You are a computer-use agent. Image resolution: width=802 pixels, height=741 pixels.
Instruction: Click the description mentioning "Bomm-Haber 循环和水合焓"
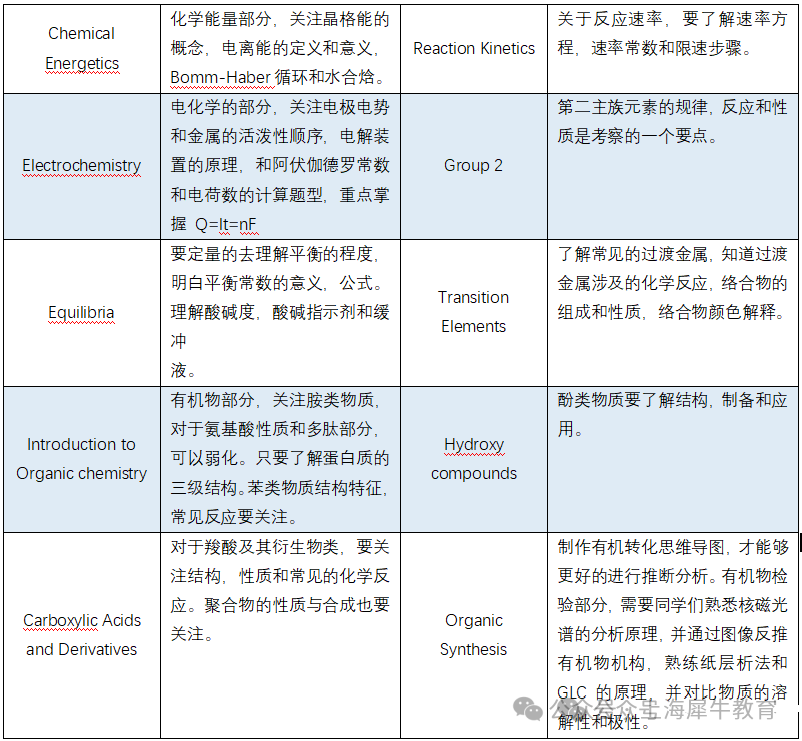click(280, 49)
